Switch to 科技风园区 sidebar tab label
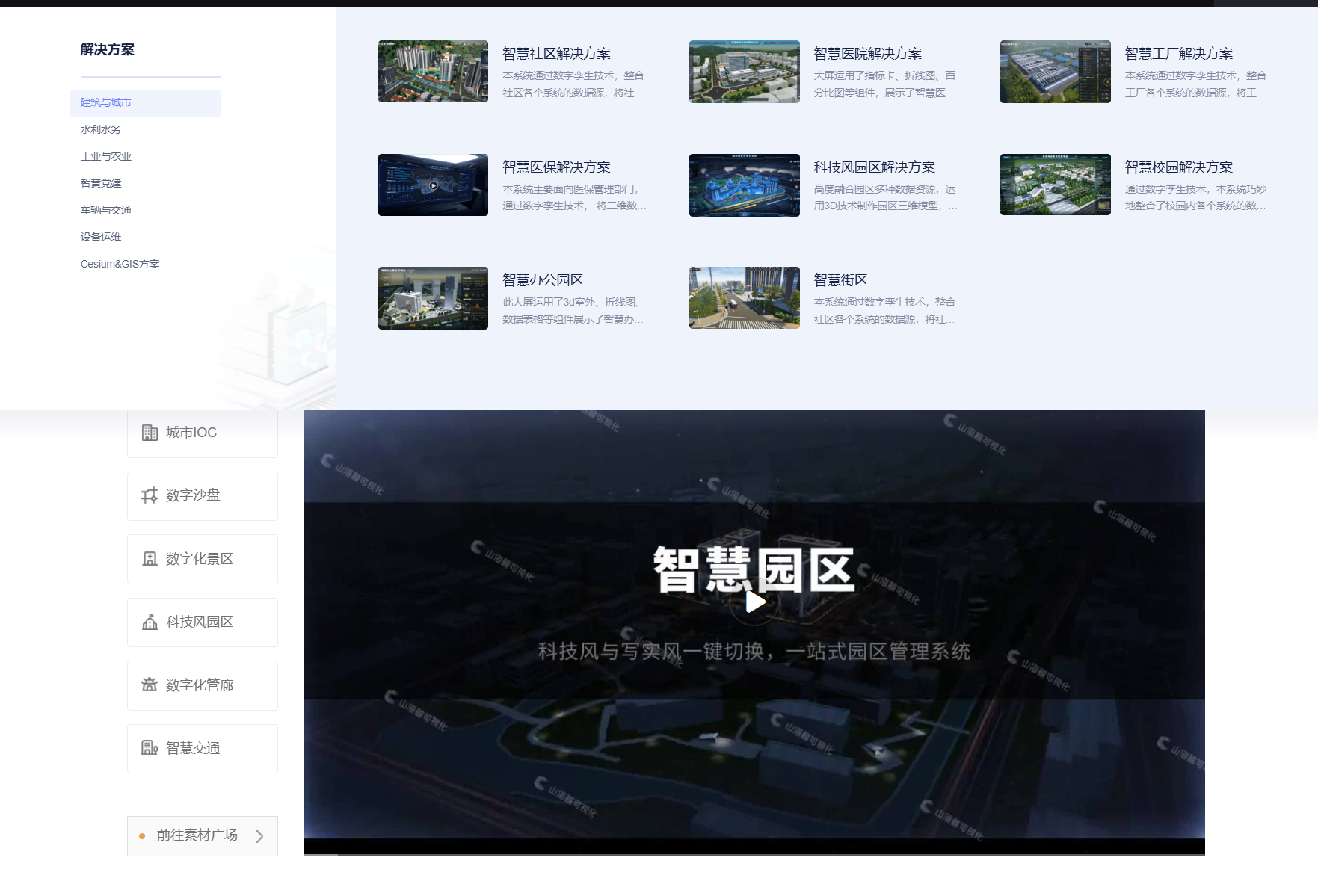This screenshot has height=896, width=1318. [x=200, y=622]
